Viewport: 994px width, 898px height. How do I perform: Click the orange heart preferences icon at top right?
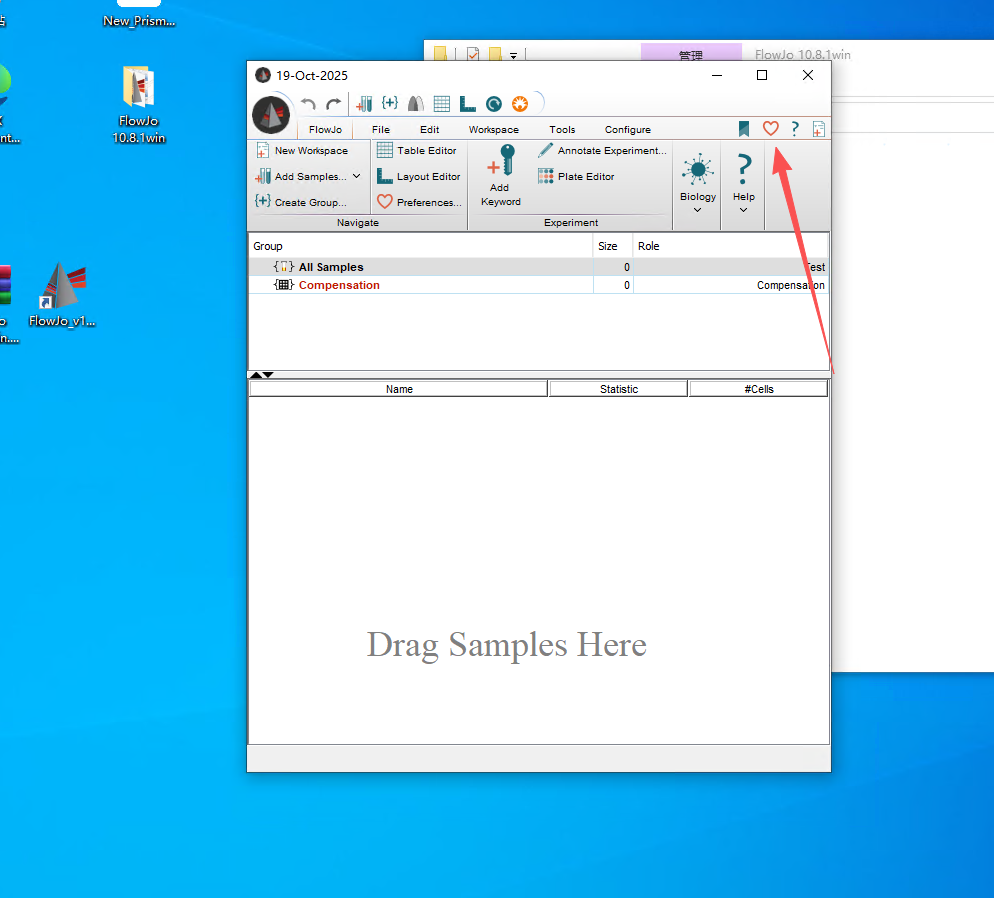[x=770, y=129]
